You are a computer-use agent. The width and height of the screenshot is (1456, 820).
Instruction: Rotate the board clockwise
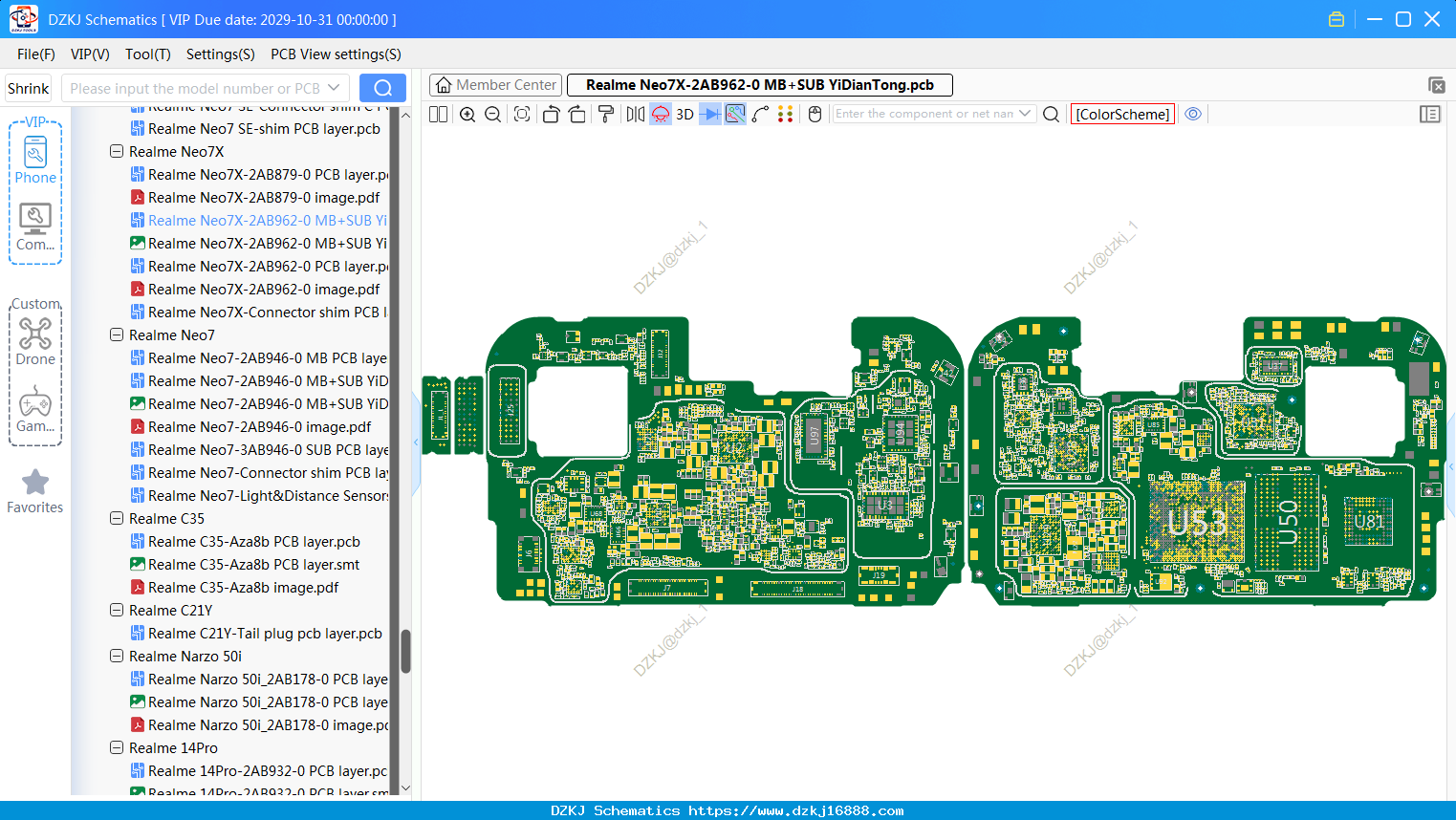(x=577, y=115)
